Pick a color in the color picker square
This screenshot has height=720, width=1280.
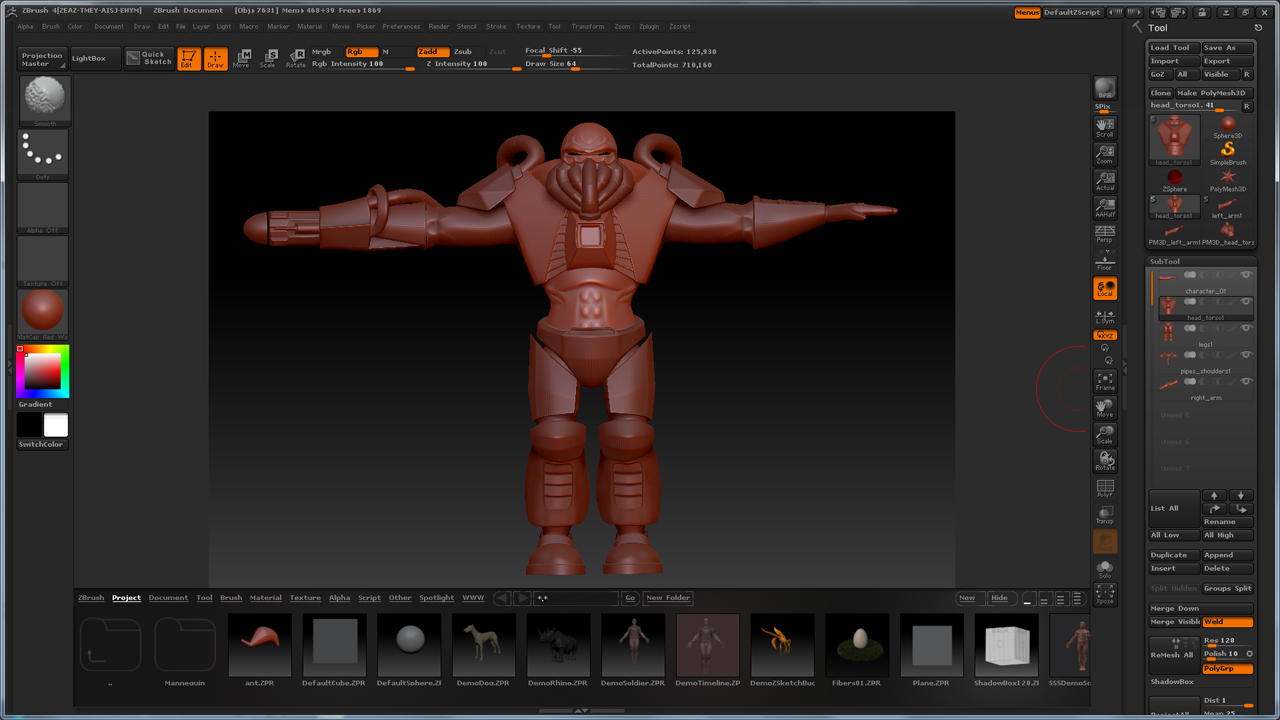point(43,371)
